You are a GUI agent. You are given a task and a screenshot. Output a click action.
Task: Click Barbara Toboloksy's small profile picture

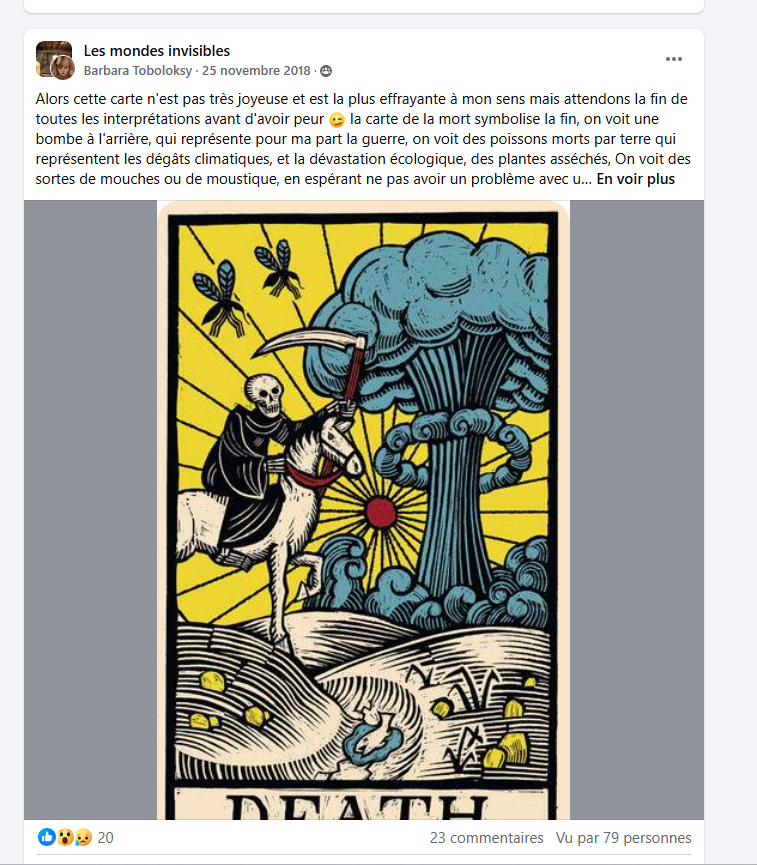tap(63, 68)
